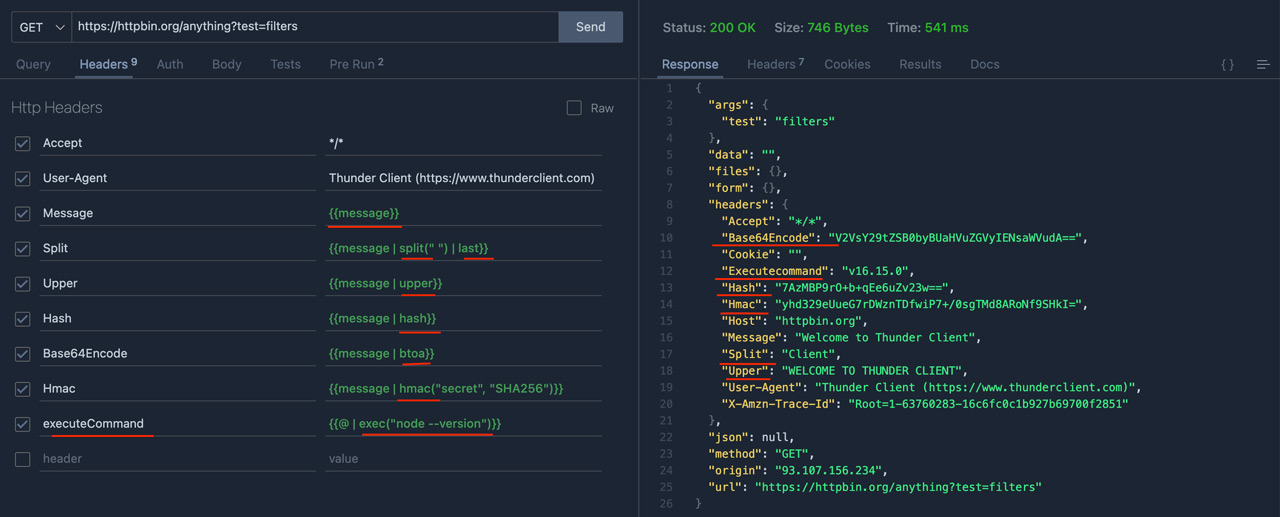1280x517 pixels.
Task: Click the Base64Encode response value
Action: click(957, 238)
